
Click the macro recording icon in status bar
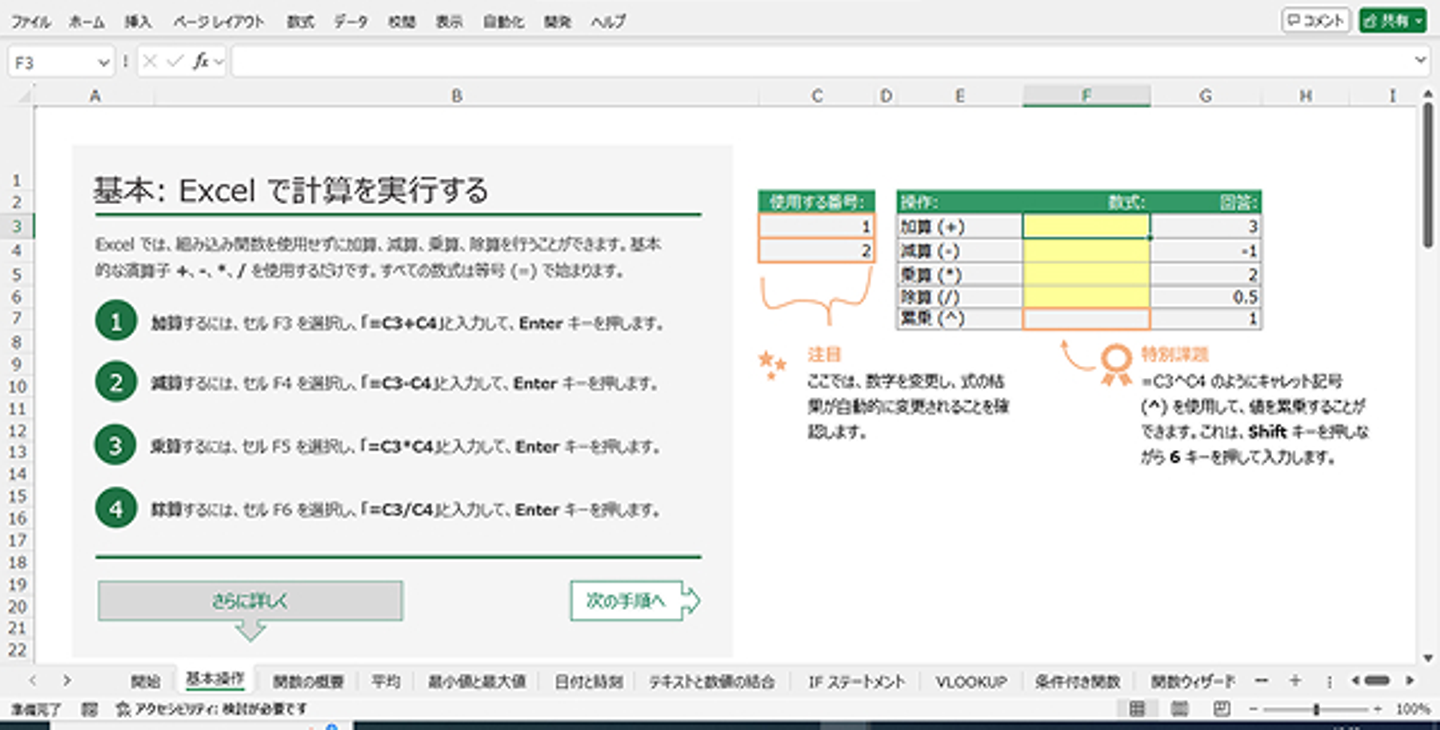click(x=89, y=709)
